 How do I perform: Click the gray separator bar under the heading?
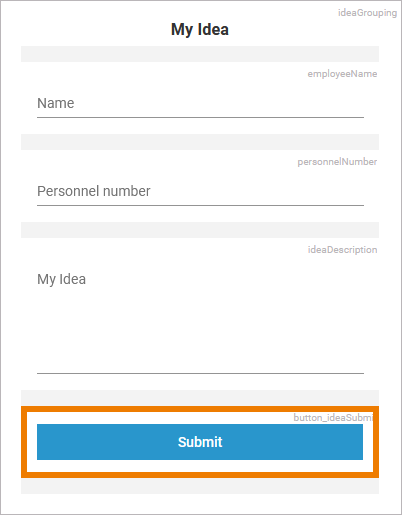tap(200, 54)
